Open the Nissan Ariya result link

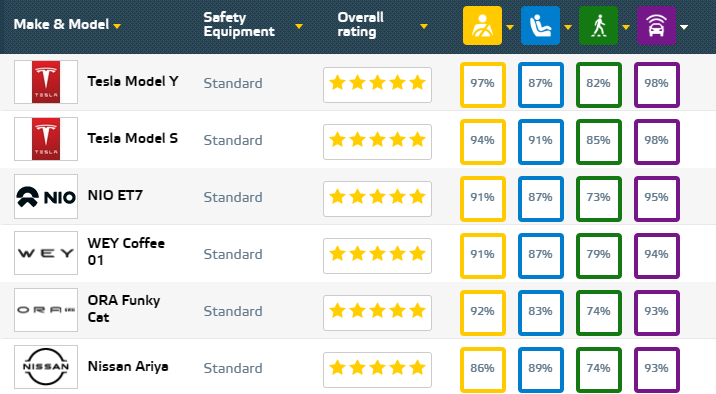[x=128, y=367]
